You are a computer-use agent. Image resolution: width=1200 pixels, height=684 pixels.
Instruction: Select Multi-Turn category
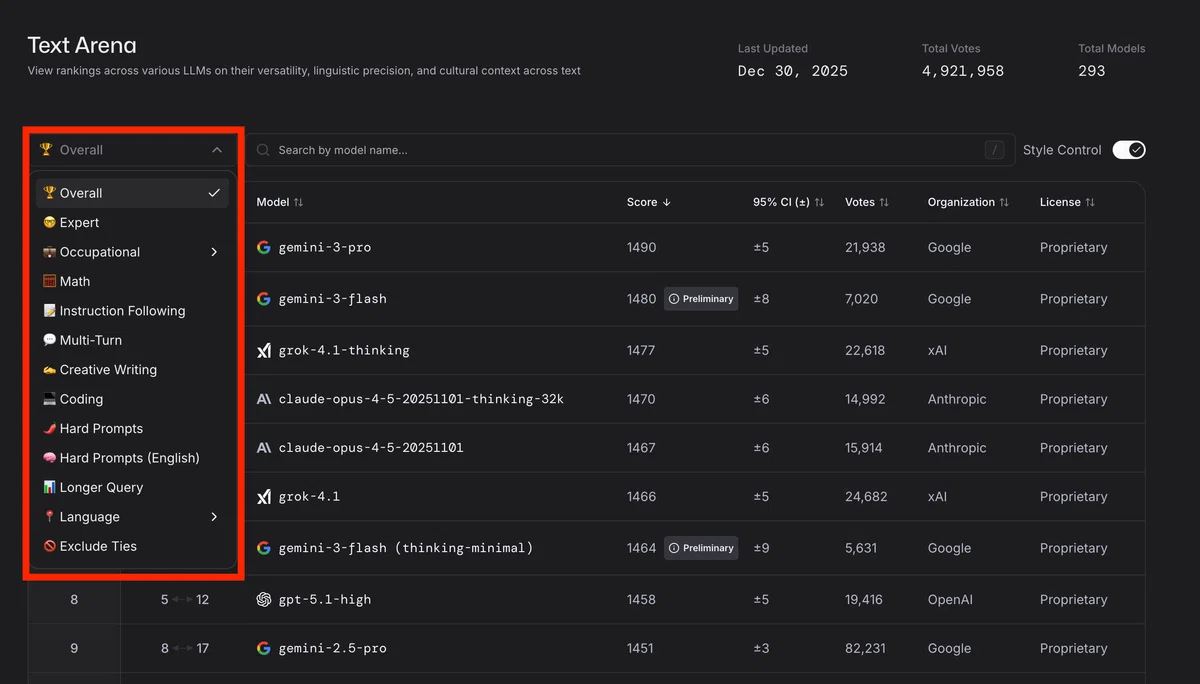[132, 340]
